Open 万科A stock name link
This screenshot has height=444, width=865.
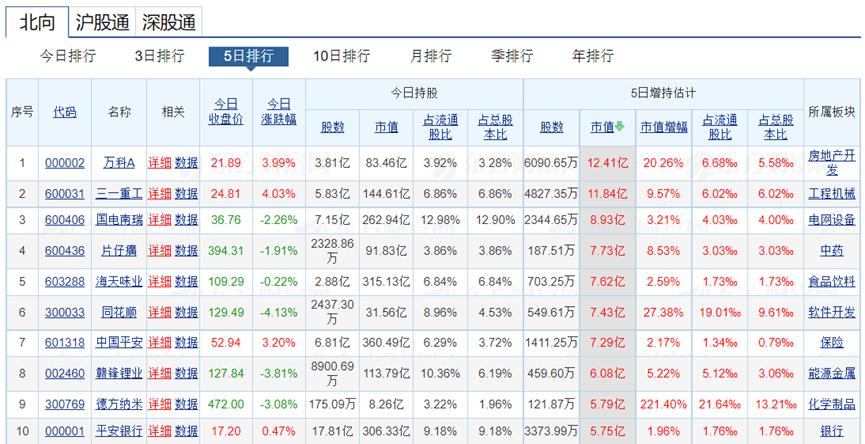(x=119, y=163)
